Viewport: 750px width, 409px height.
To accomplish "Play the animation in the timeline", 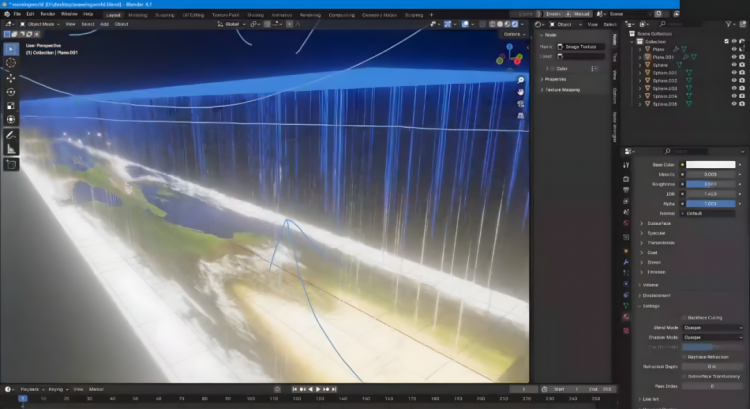I will pos(319,389).
